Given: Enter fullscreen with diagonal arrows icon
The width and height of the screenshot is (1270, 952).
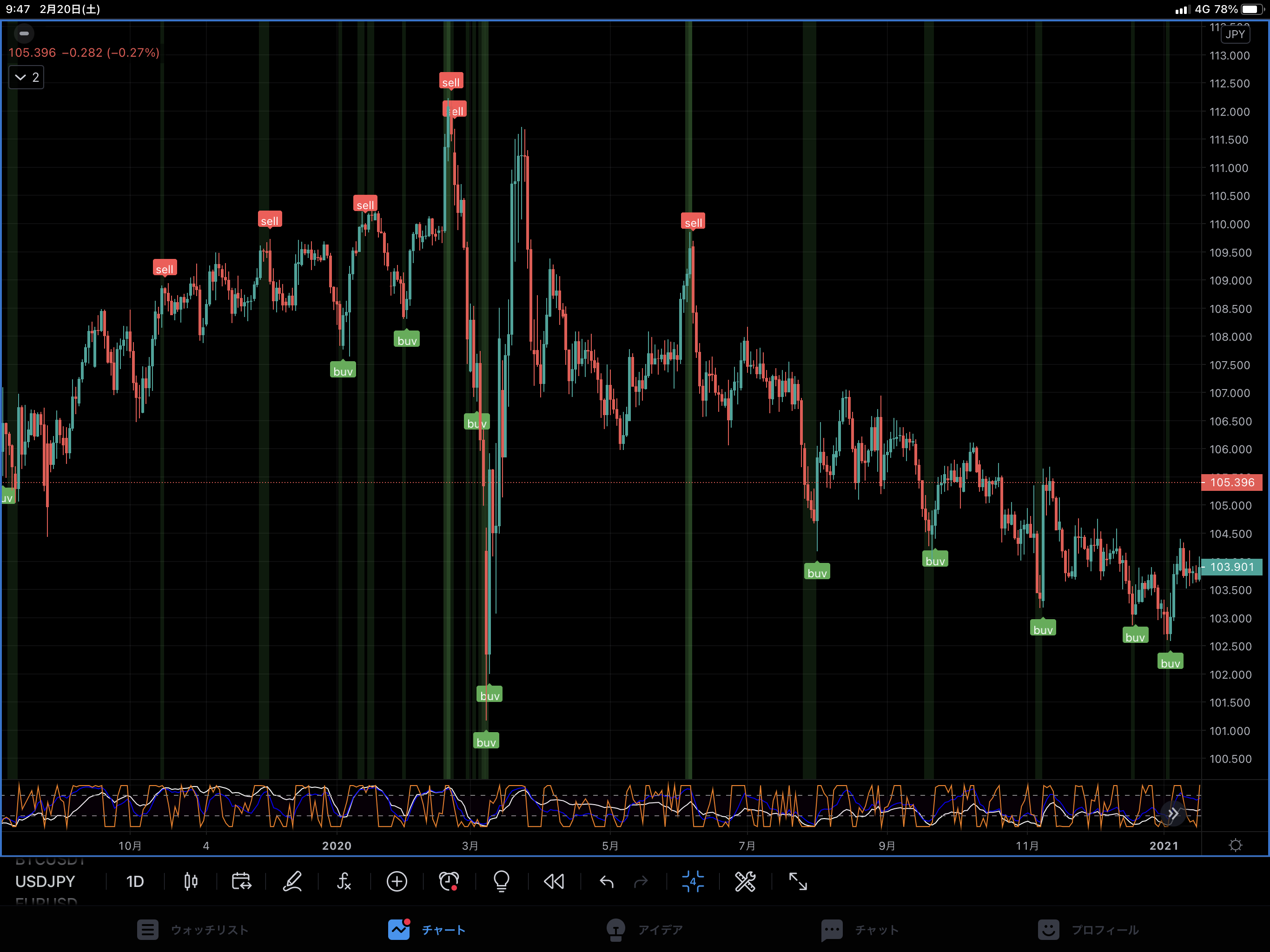Looking at the screenshot, I should [x=798, y=881].
